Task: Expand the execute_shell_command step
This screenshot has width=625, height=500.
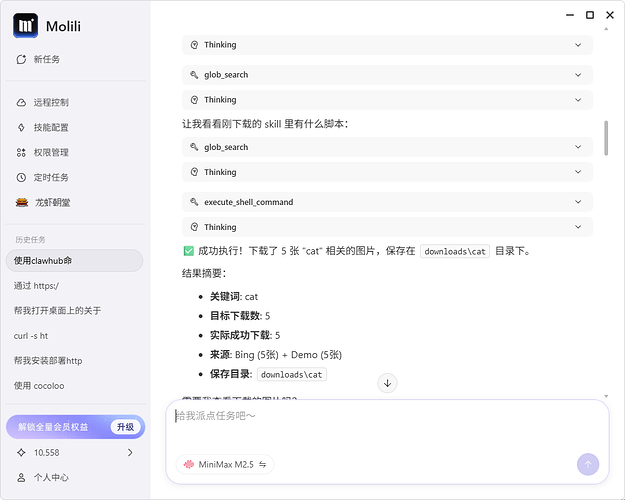Action: [388, 202]
